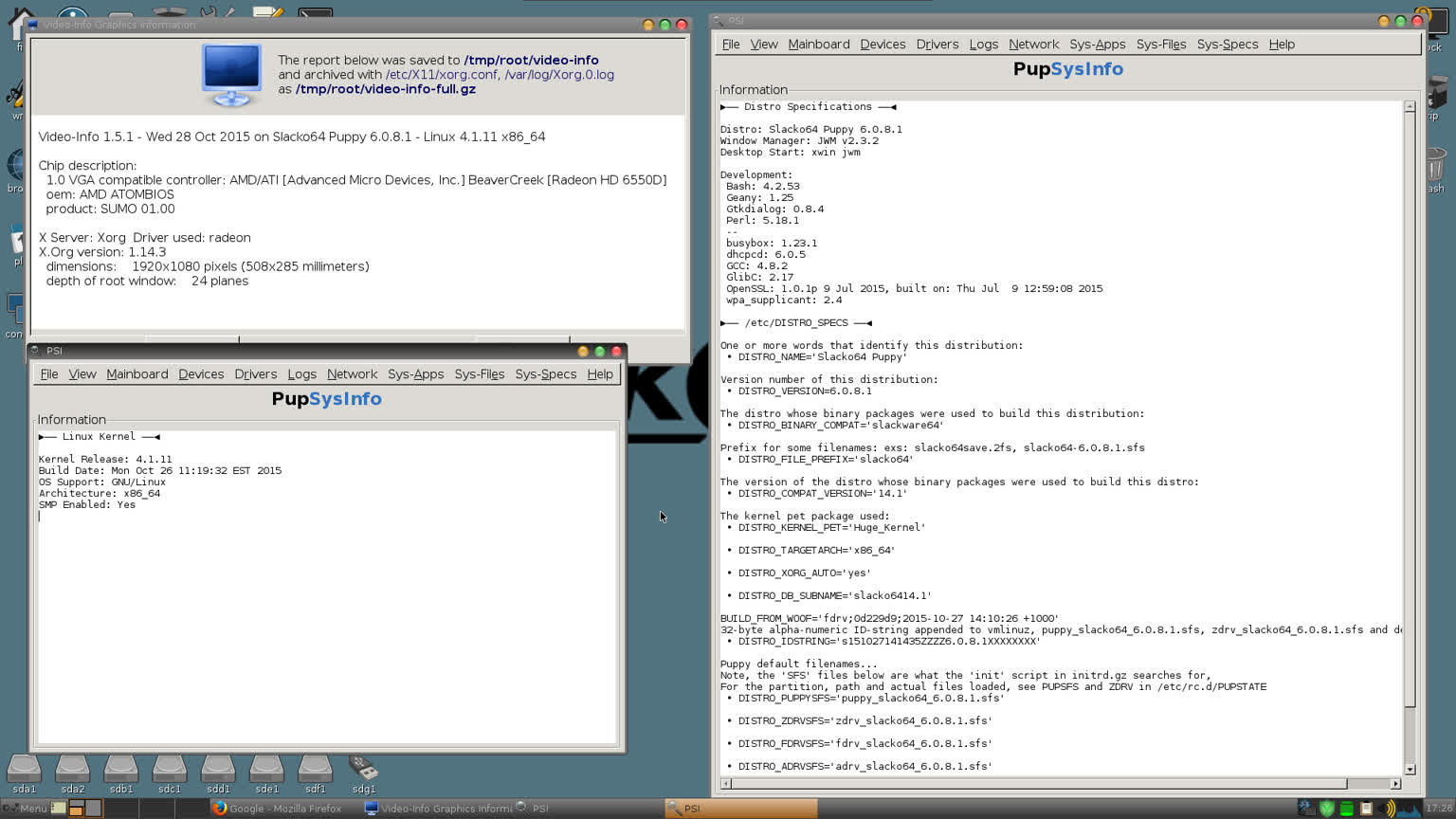
Task: Open Sys-Files menu in Linux Kernel PSI window
Action: point(480,374)
